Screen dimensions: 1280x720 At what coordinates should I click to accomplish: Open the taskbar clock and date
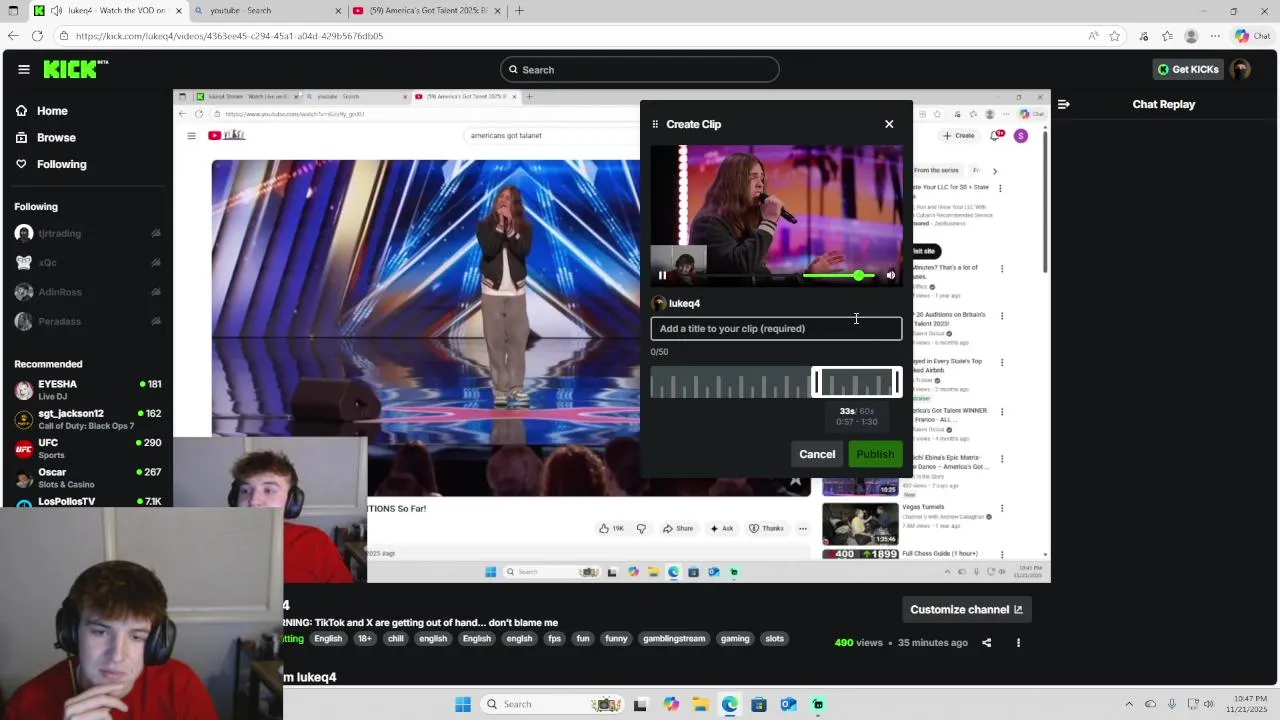point(1245,704)
